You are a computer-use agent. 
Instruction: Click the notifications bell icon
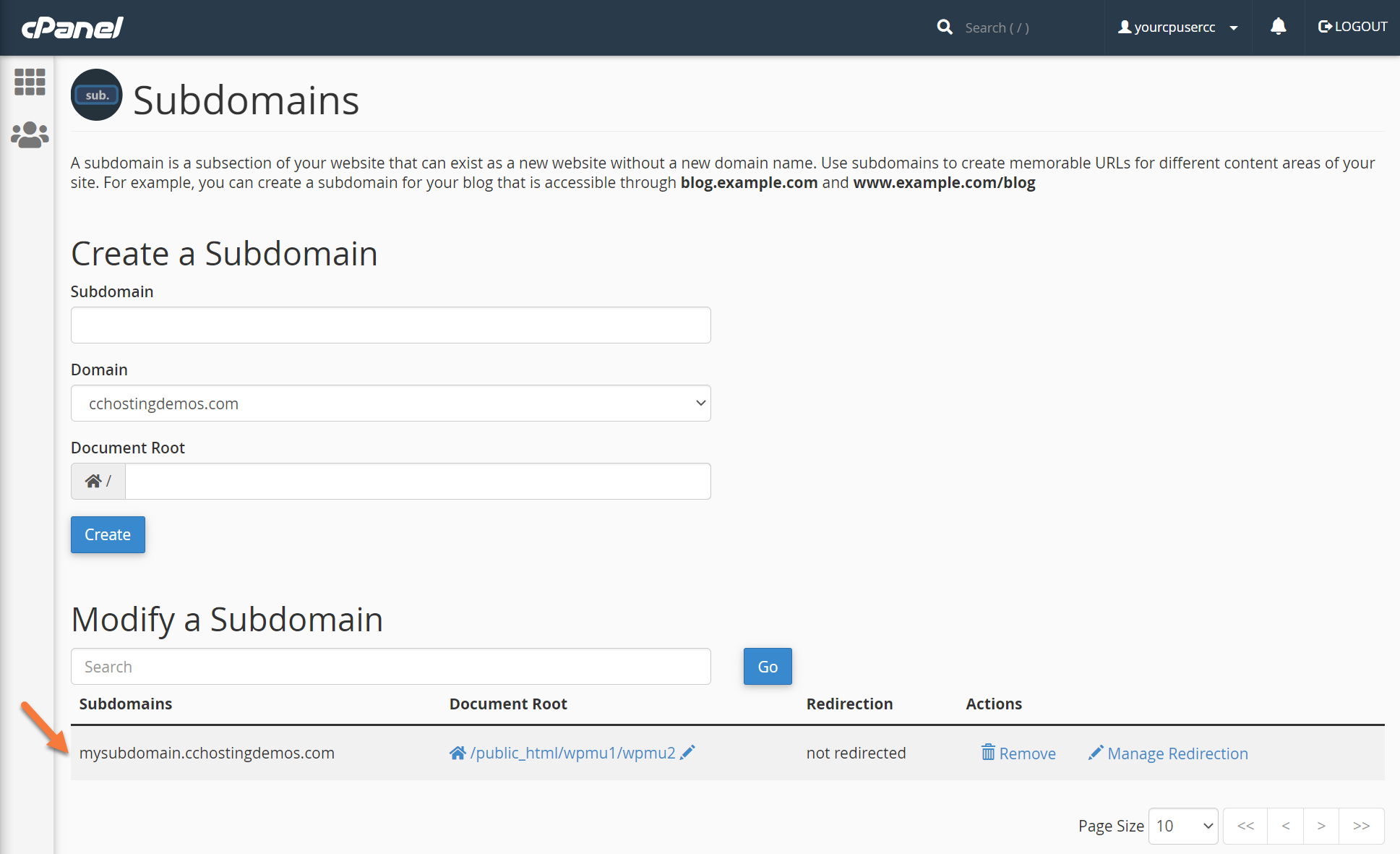click(1278, 27)
